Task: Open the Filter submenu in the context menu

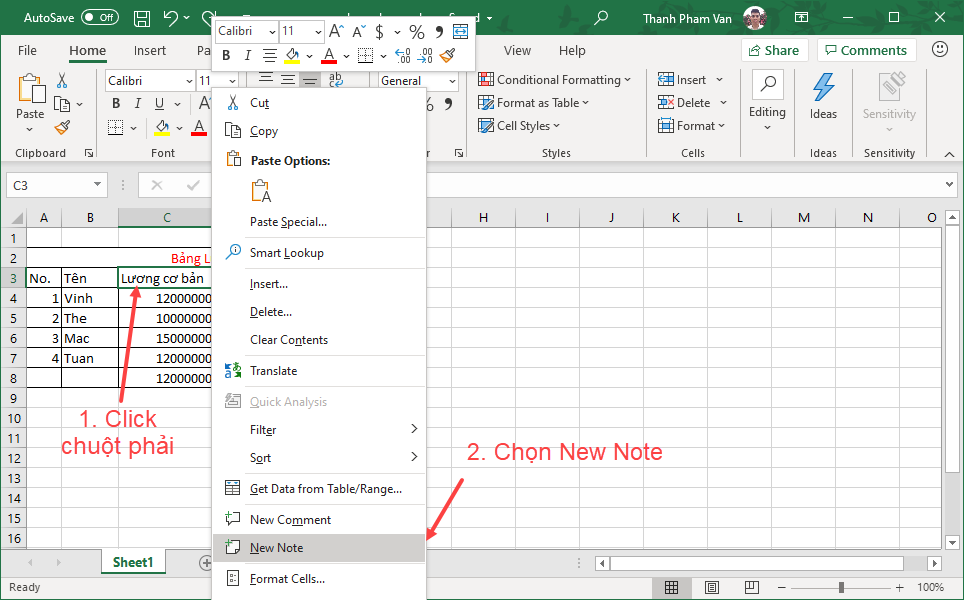Action: (x=319, y=429)
